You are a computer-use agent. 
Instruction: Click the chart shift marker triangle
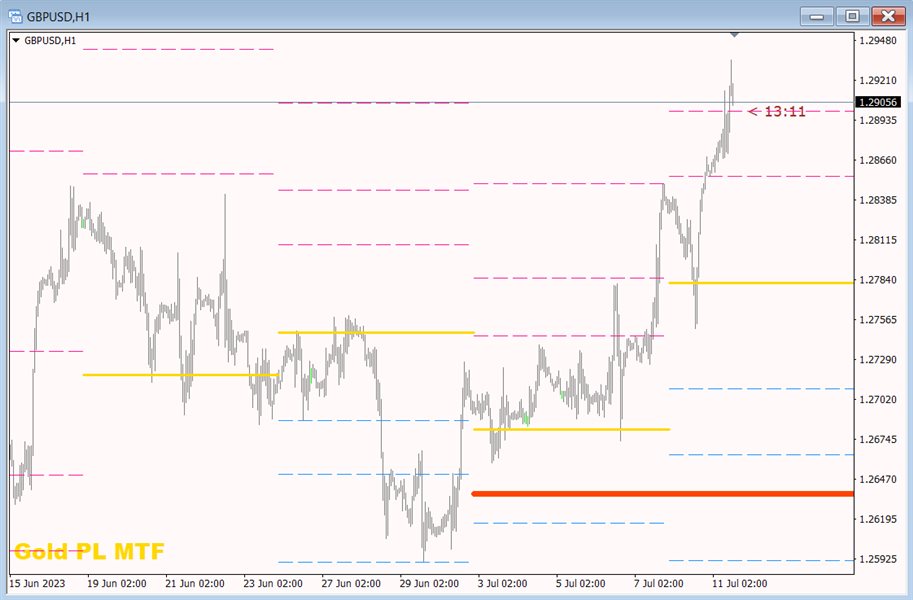(734, 35)
